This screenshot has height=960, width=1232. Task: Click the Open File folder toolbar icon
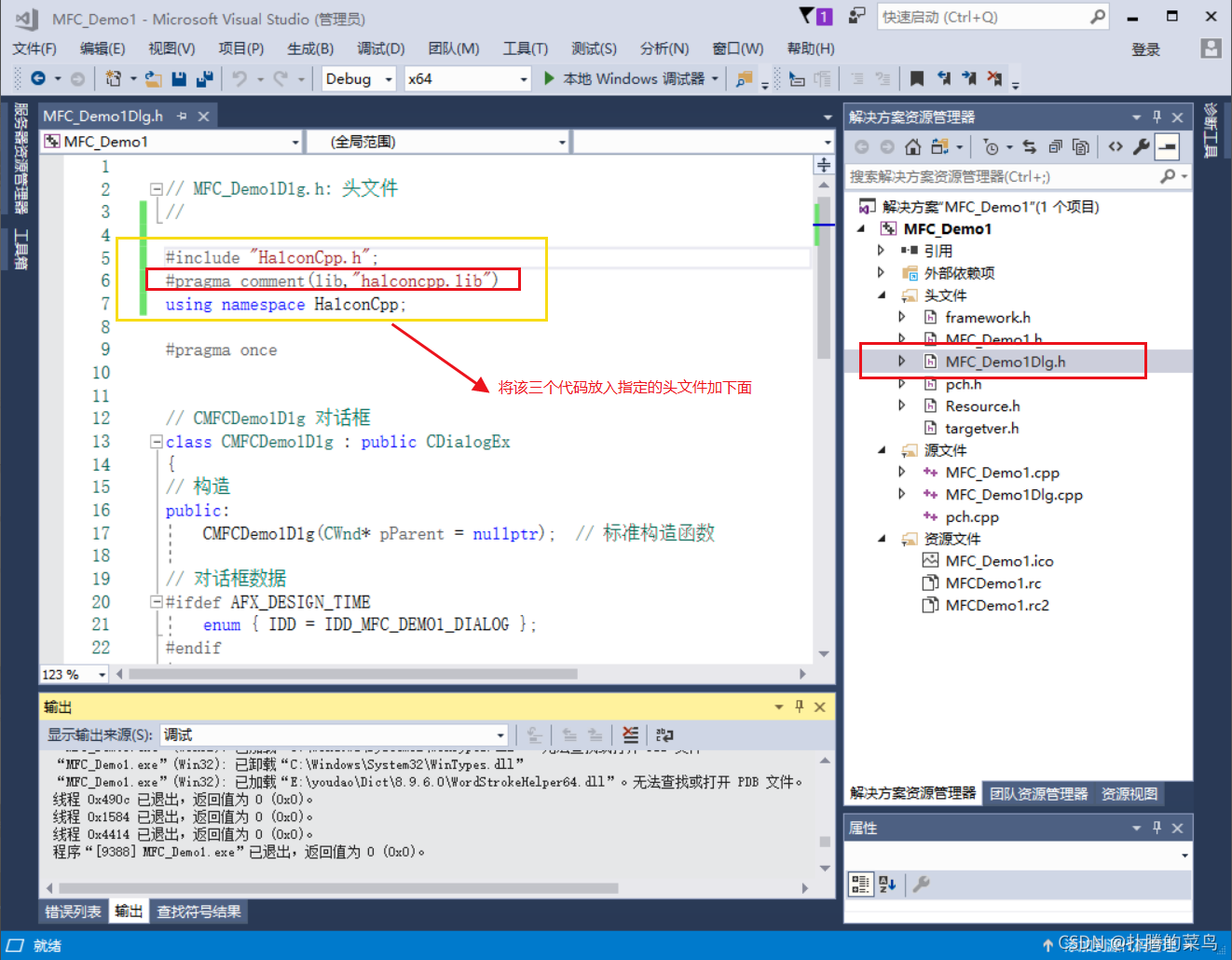pos(154,79)
